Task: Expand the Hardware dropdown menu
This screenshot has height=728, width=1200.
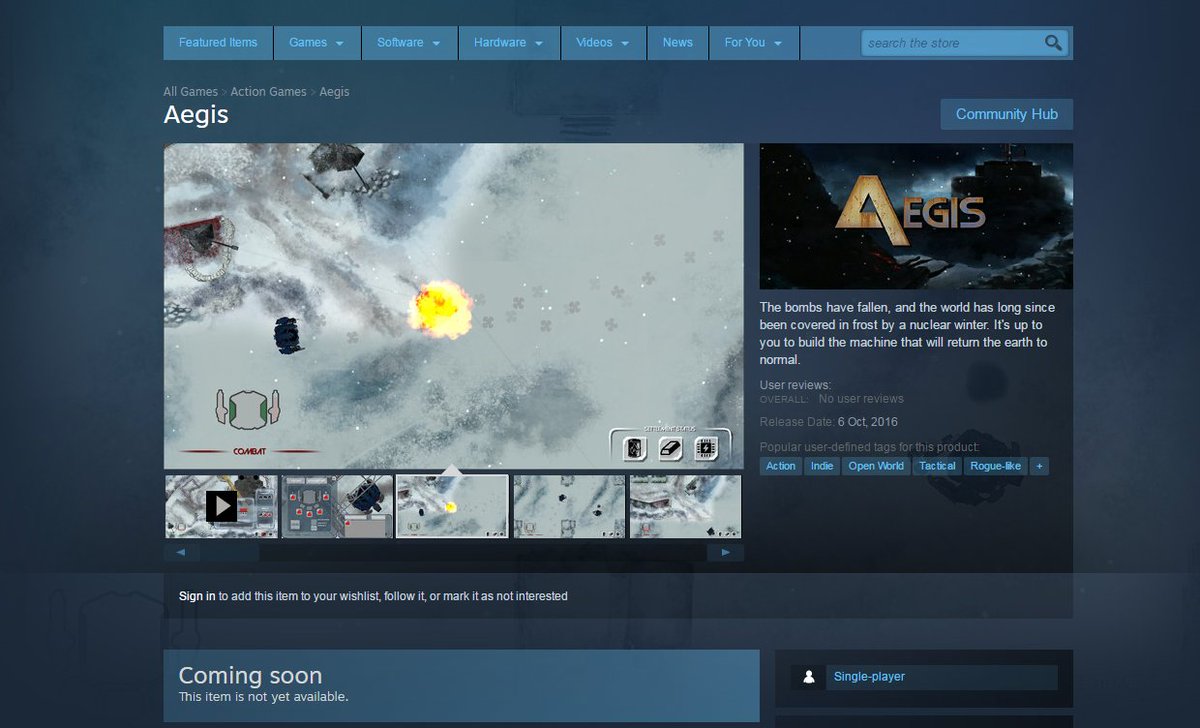Action: pyautogui.click(x=509, y=43)
